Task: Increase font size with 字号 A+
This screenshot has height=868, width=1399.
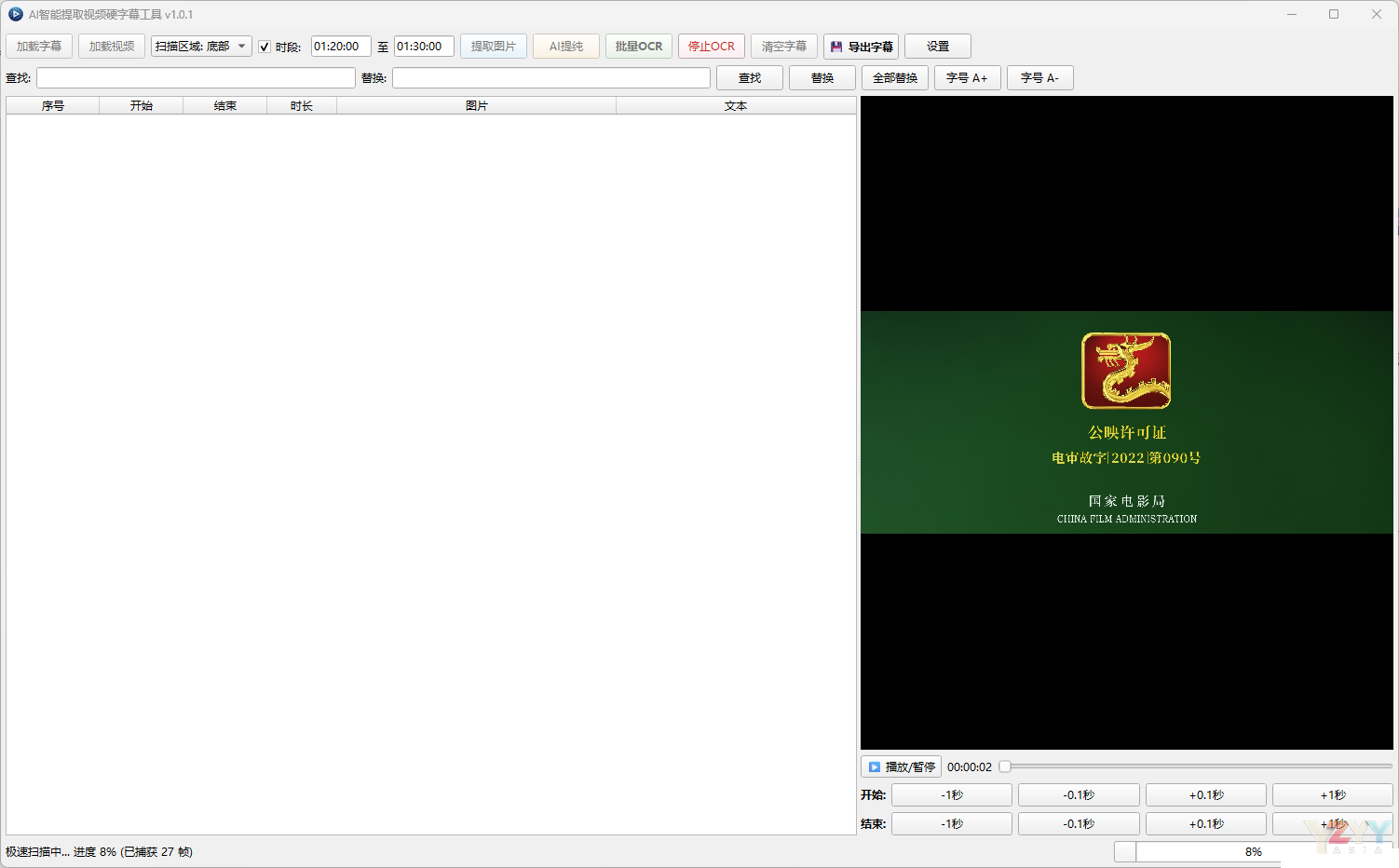Action: tap(968, 78)
